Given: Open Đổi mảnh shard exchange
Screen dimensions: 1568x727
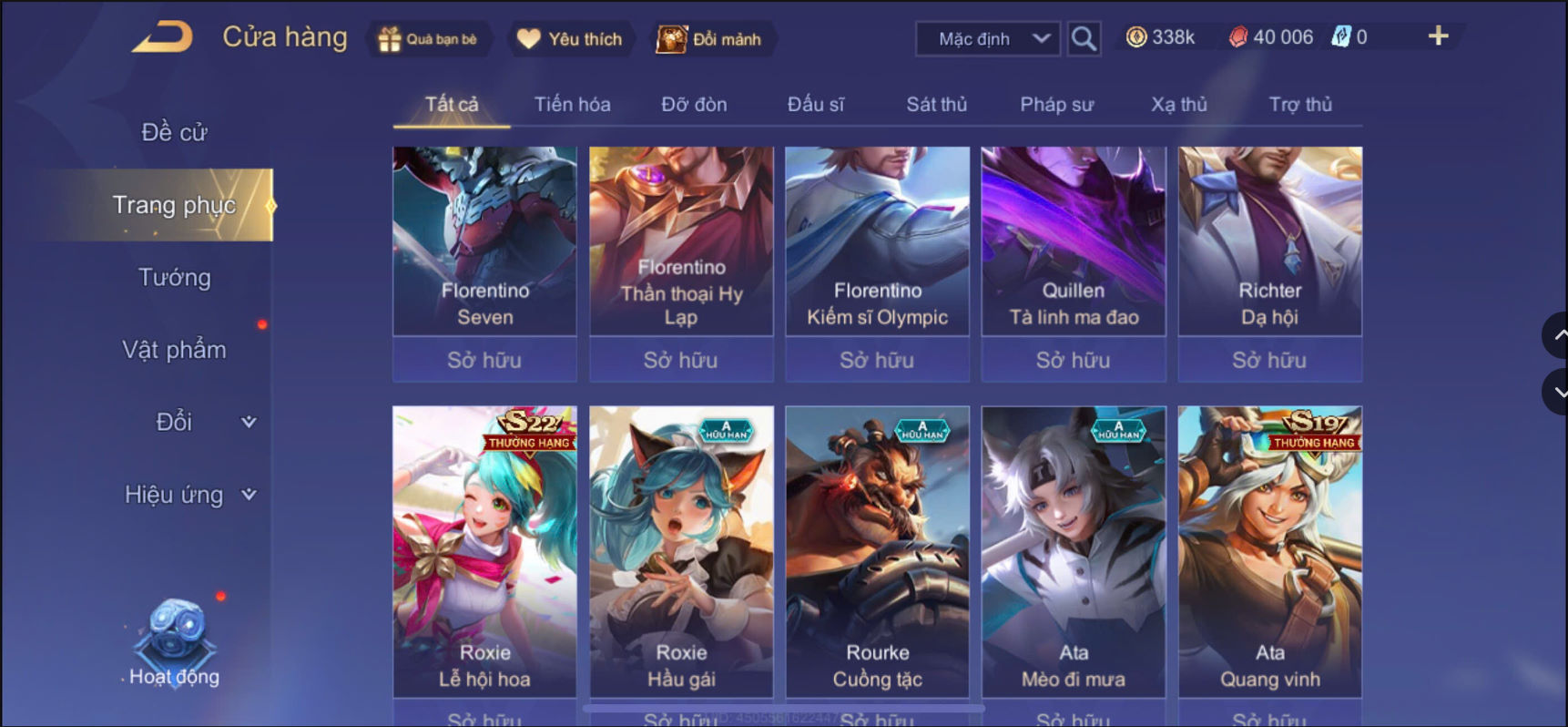Looking at the screenshot, I should [x=711, y=39].
